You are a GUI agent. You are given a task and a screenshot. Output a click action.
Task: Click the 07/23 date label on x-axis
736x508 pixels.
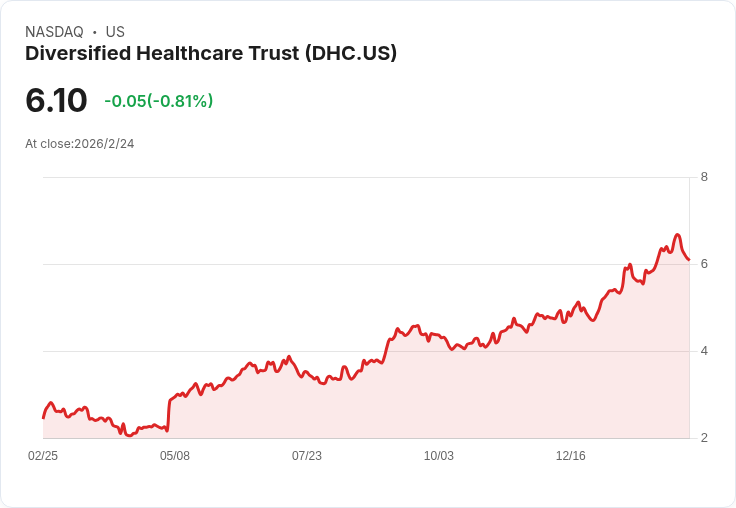pyautogui.click(x=307, y=456)
